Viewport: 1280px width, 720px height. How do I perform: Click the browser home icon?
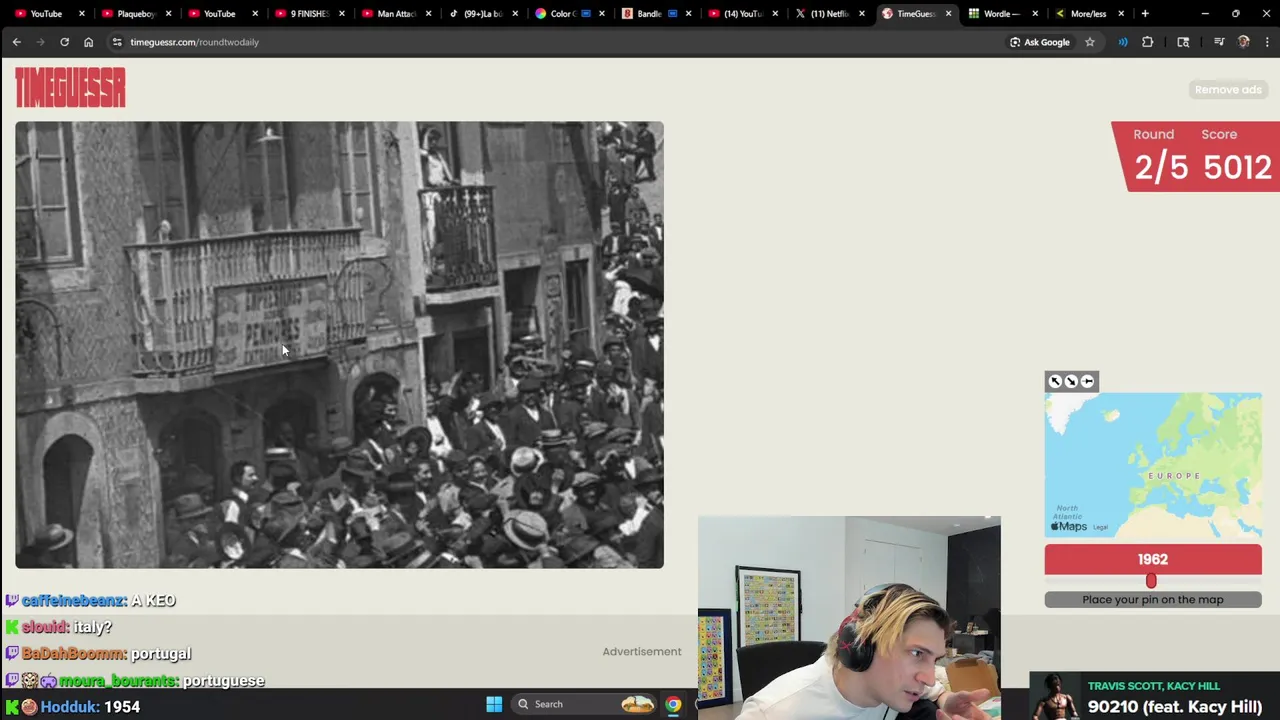88,42
